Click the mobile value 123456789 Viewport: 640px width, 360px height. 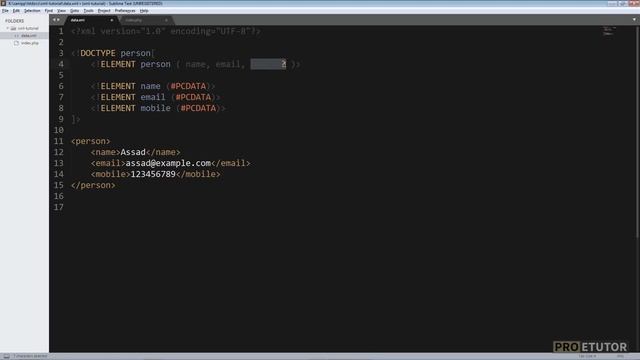tap(153, 174)
